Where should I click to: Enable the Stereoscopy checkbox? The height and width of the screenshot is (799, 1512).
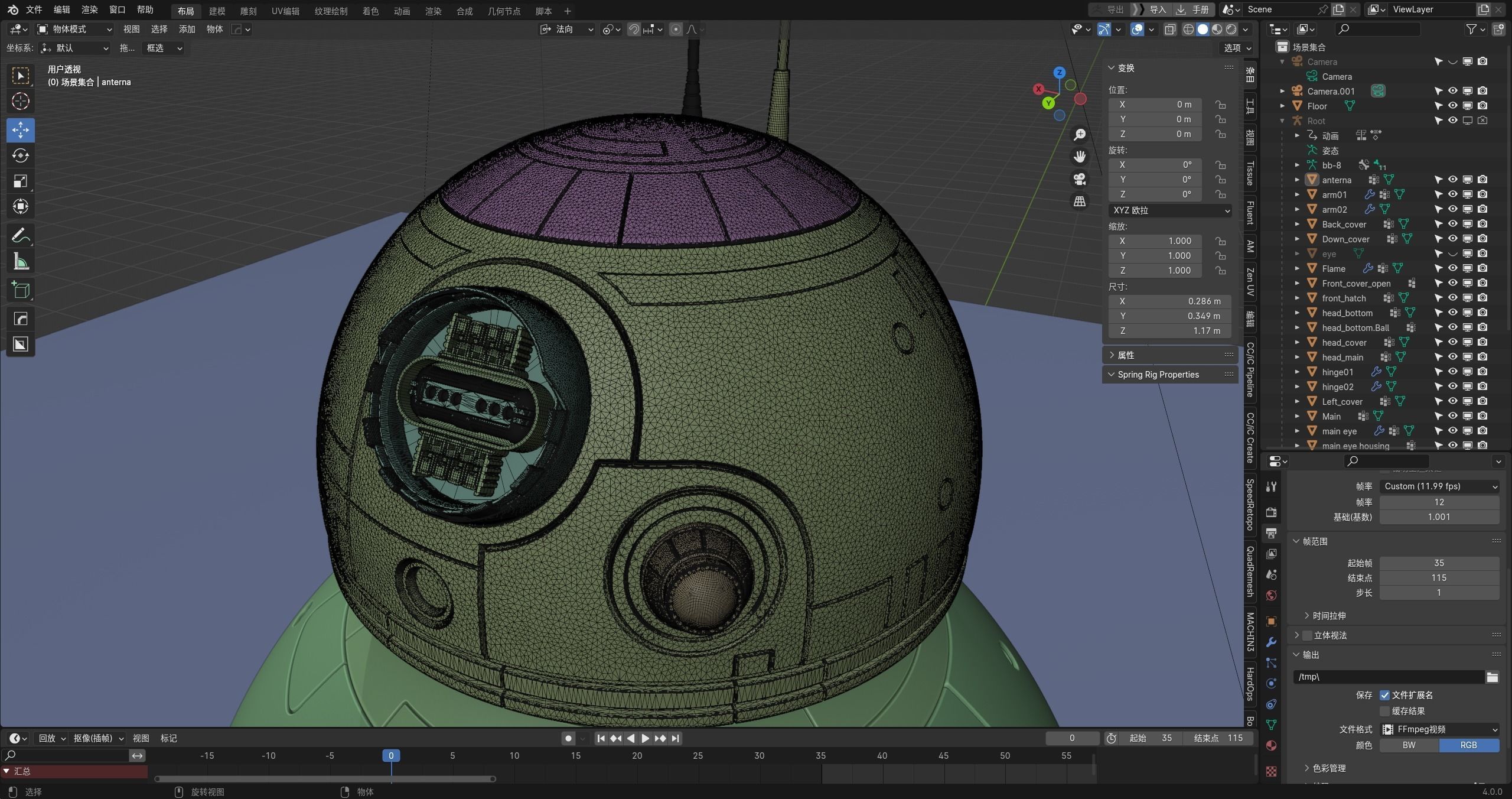tap(1307, 635)
